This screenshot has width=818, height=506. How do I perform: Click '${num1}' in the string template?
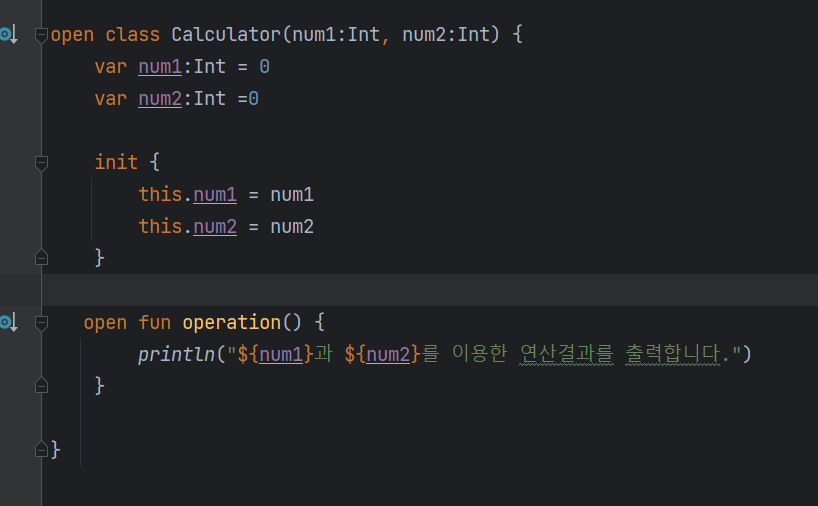pos(275,355)
